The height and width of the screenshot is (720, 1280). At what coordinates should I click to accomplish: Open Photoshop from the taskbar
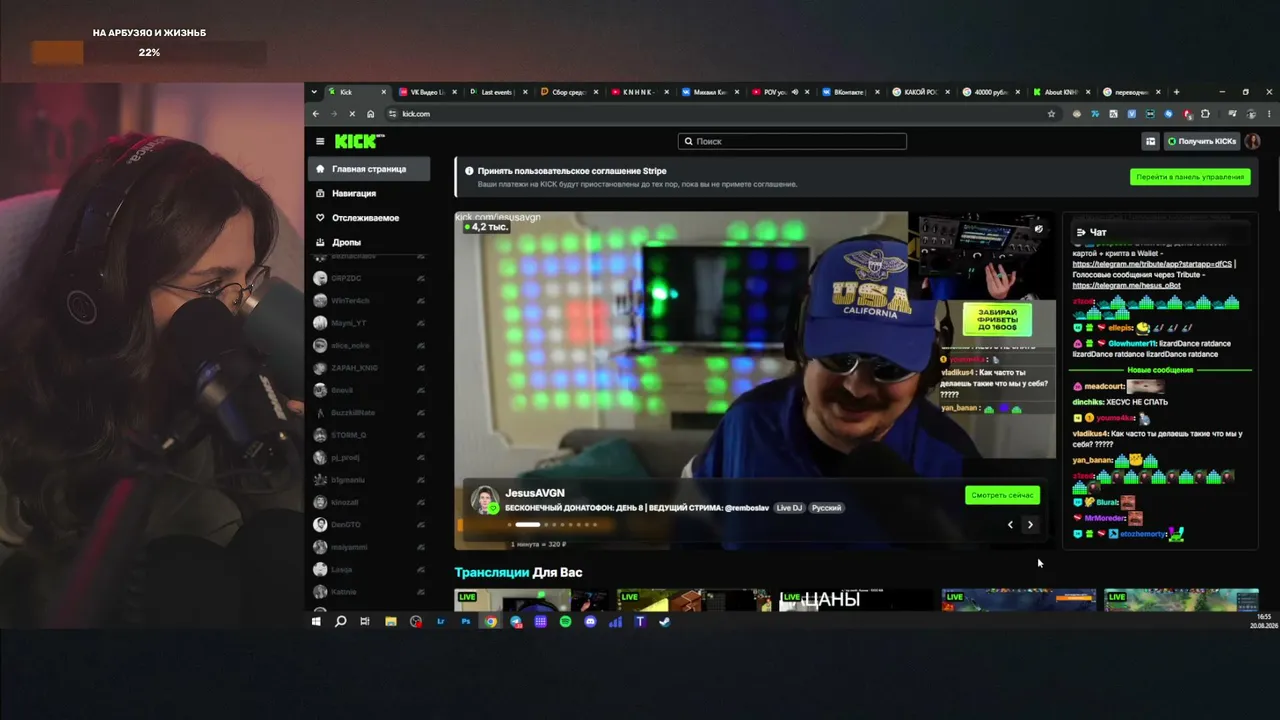click(x=466, y=622)
